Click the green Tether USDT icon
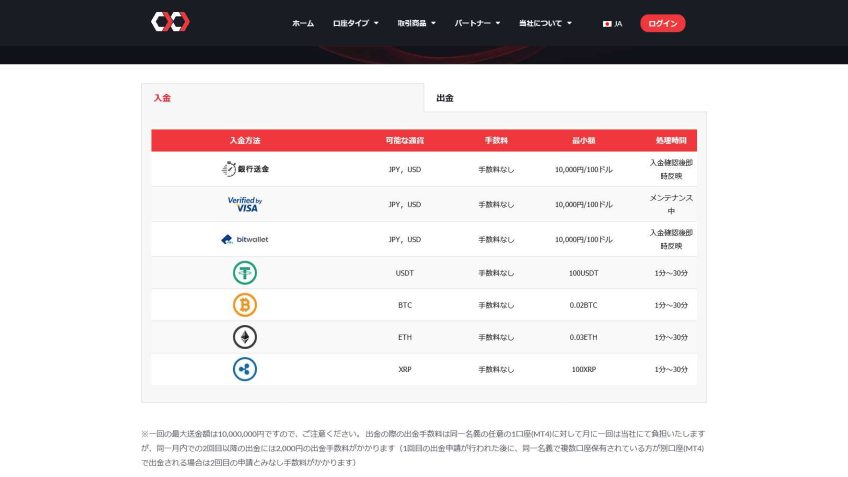The image size is (848, 477). [x=245, y=272]
